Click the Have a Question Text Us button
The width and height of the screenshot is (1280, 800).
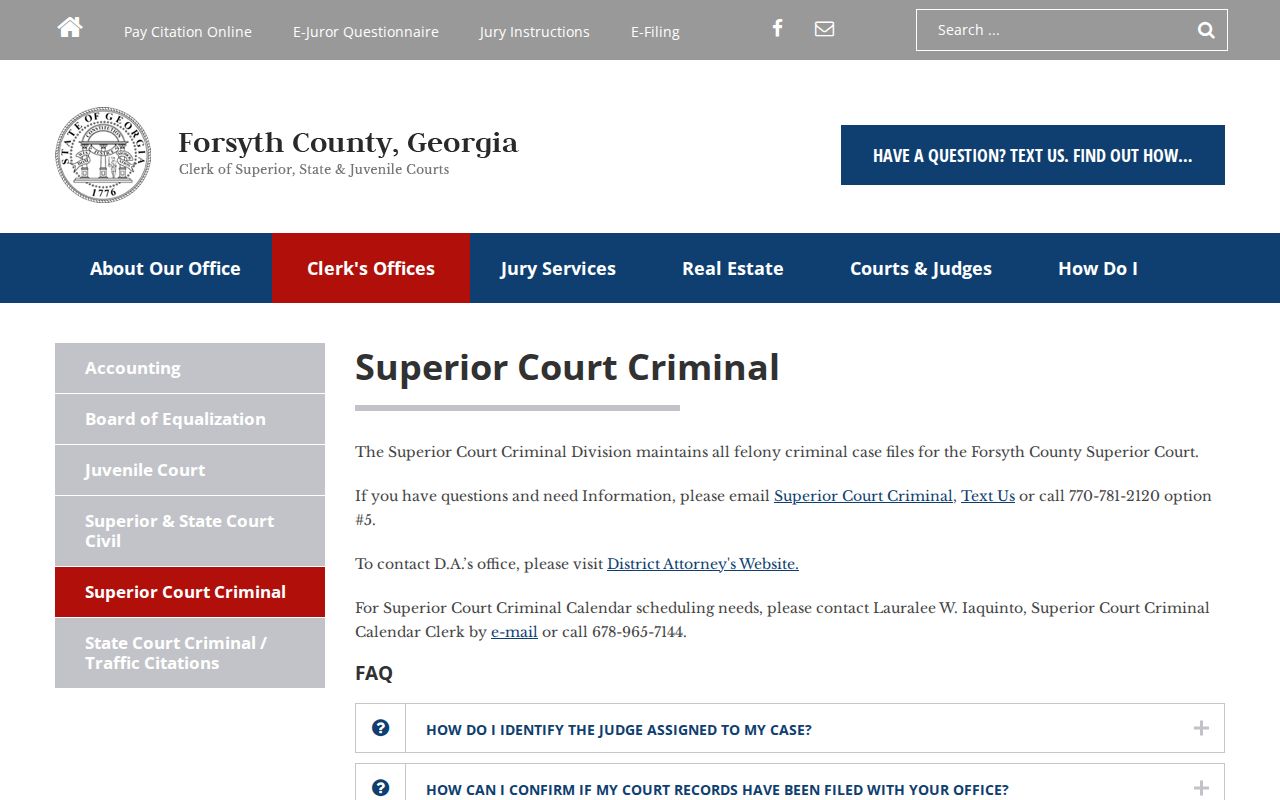(1033, 155)
